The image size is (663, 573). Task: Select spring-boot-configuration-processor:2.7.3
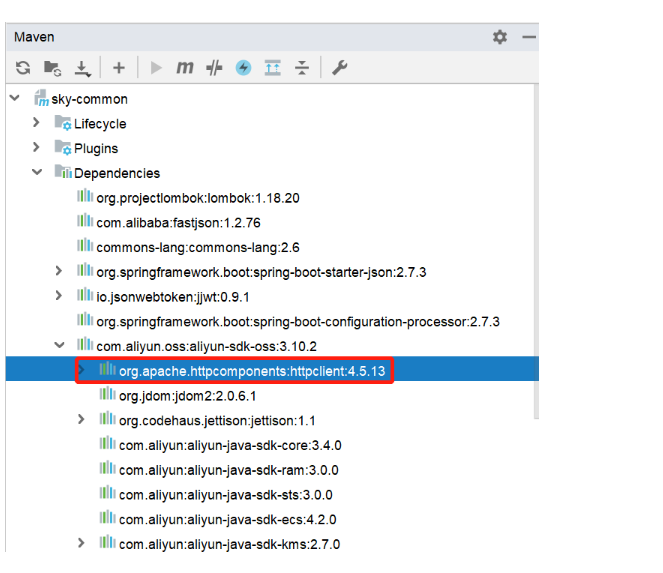click(298, 322)
